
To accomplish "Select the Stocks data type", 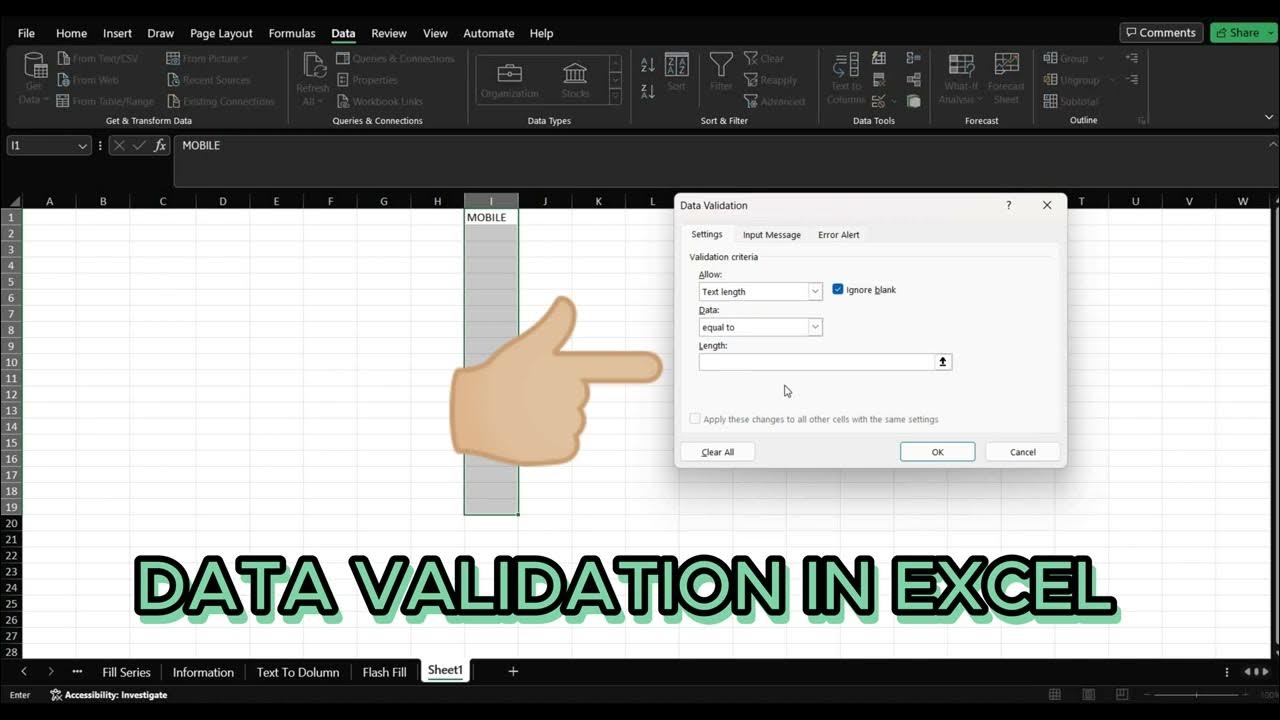I will tap(575, 80).
